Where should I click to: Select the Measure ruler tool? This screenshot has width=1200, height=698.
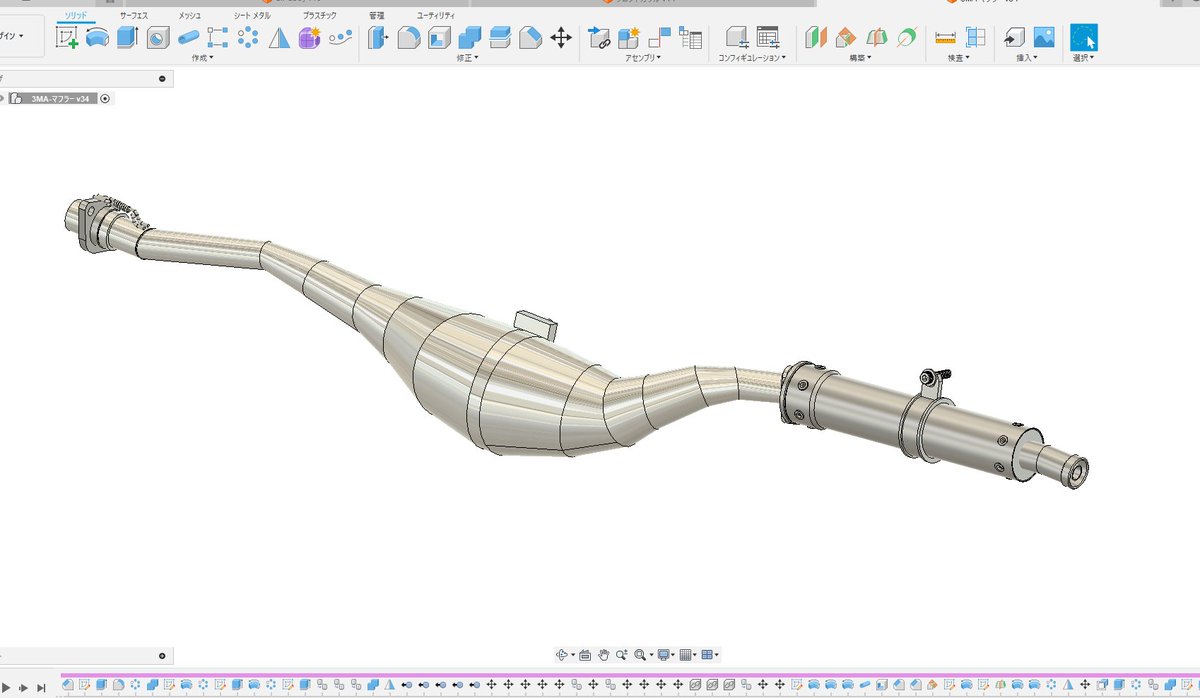click(945, 38)
